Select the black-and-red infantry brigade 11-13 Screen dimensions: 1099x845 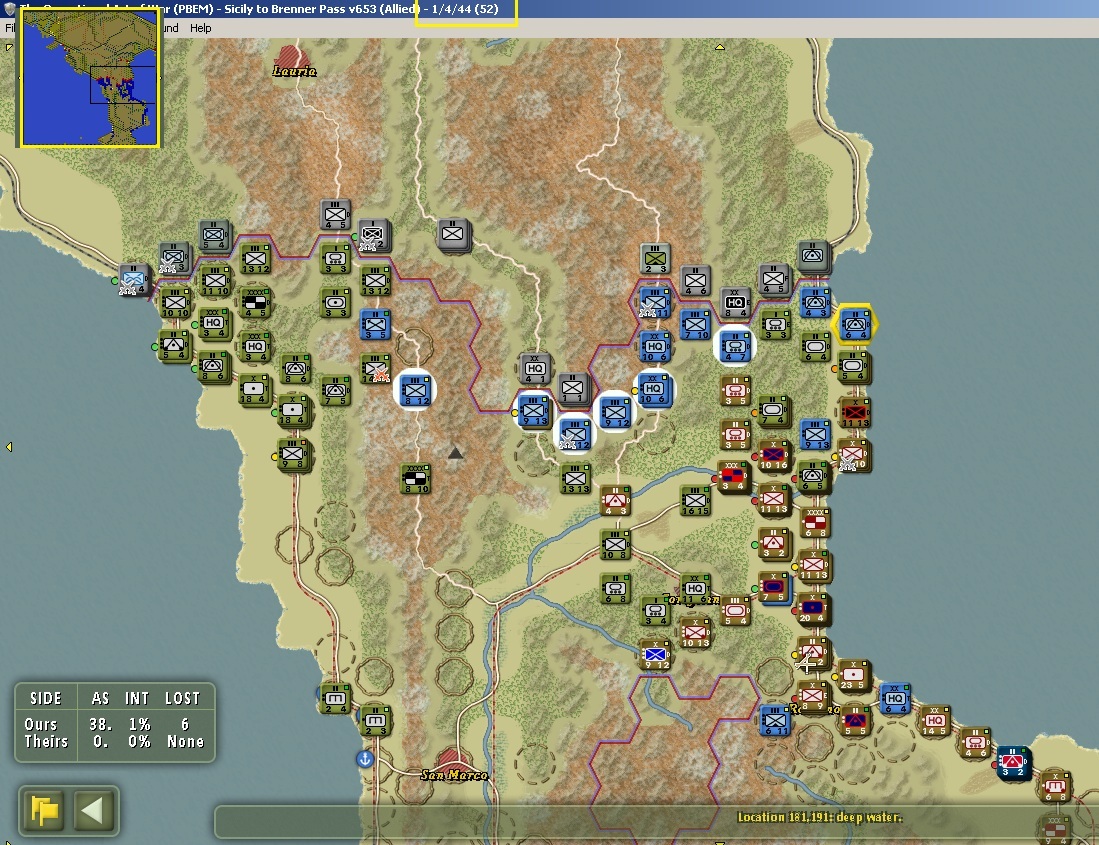pos(855,413)
